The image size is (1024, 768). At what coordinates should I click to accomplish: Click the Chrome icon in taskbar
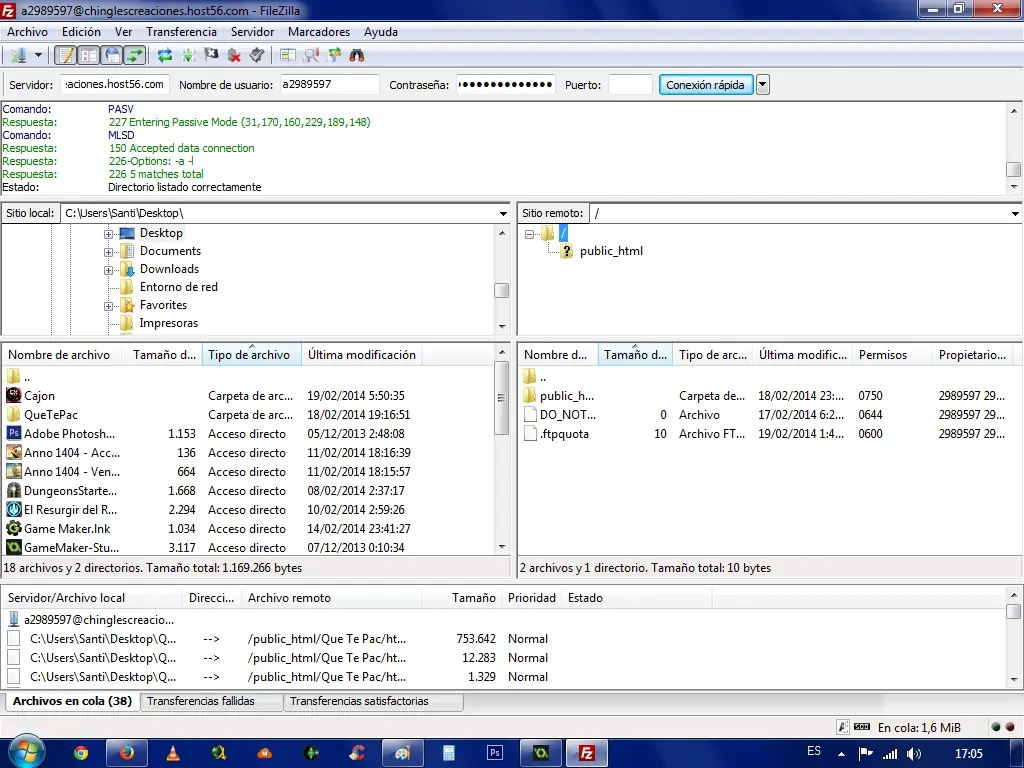coord(81,753)
